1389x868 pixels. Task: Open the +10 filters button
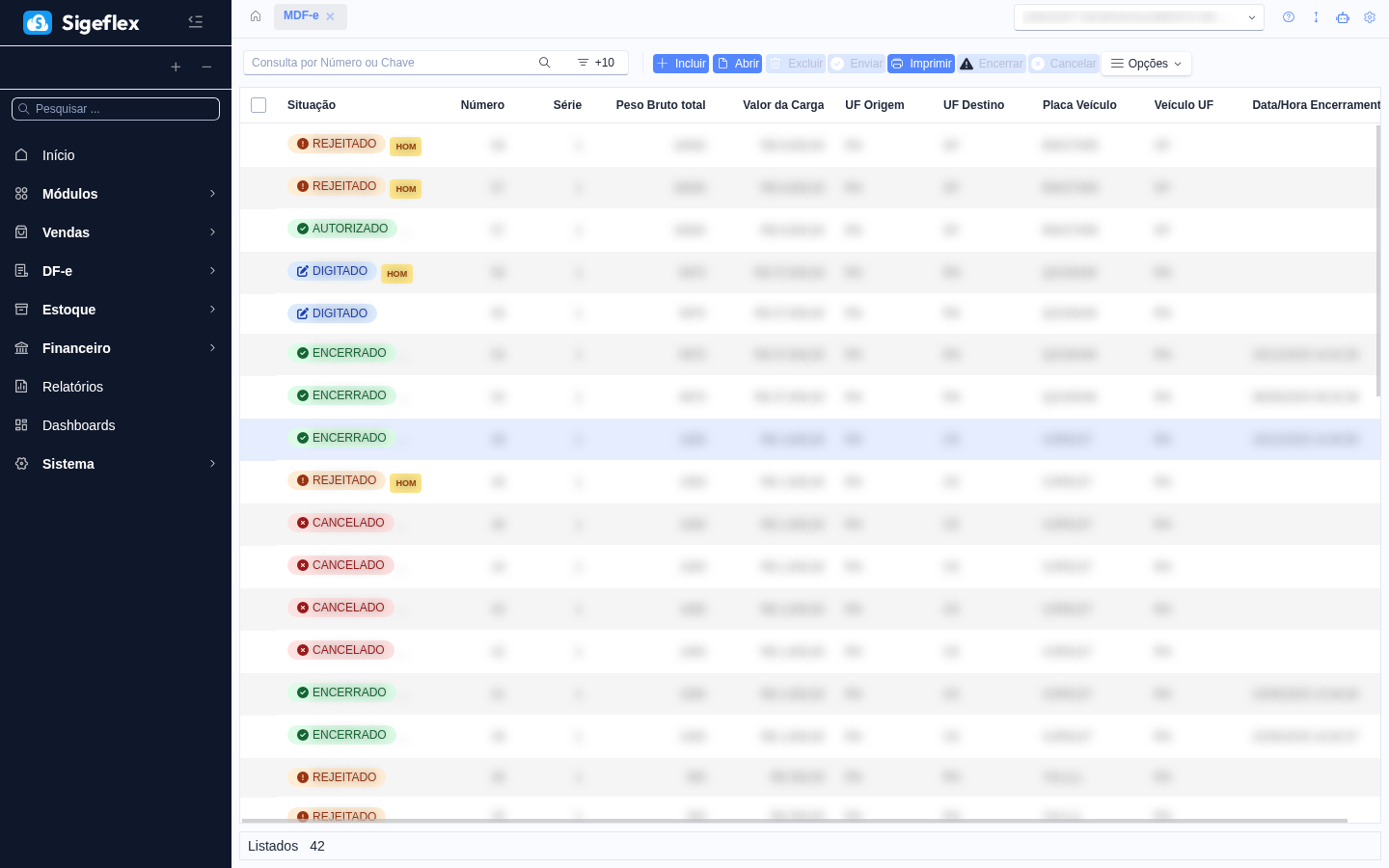tap(596, 63)
